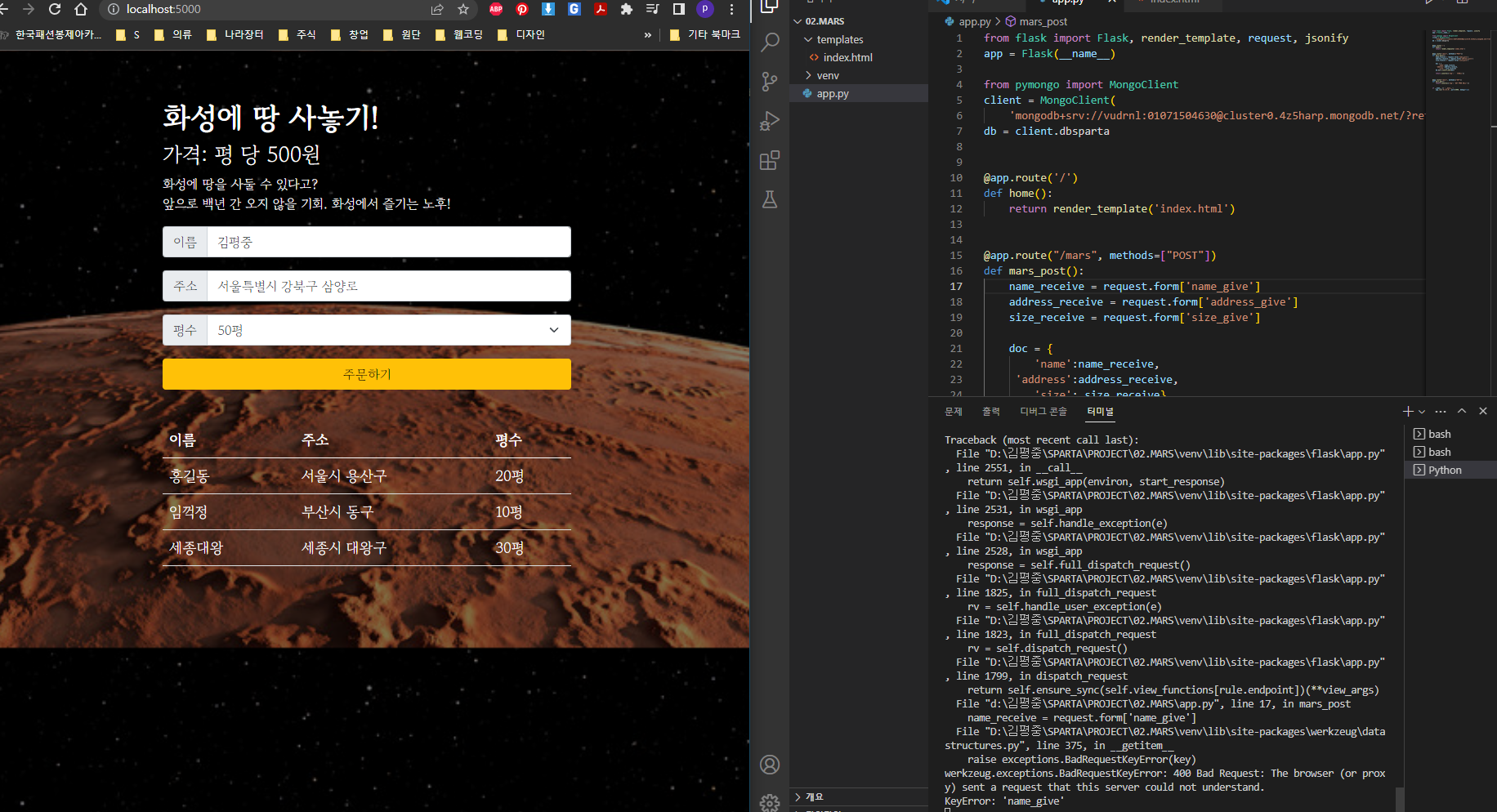Image resolution: width=1497 pixels, height=812 pixels.
Task: Open the browser side panel
Action: (x=678, y=9)
